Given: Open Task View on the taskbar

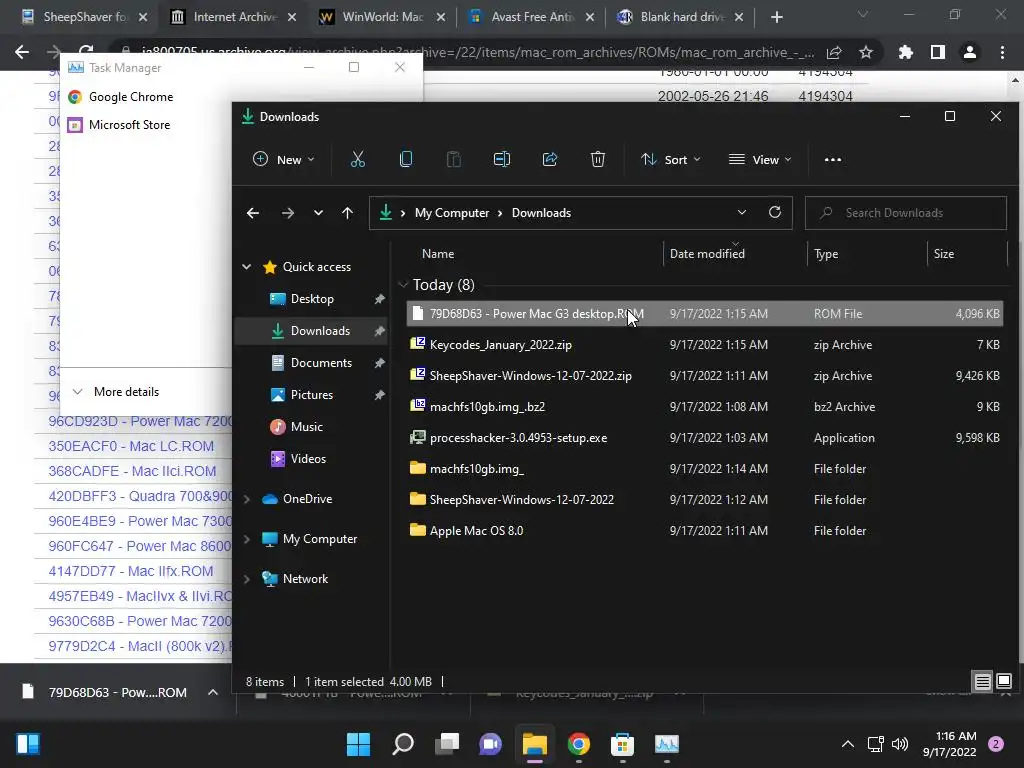Looking at the screenshot, I should click(447, 744).
